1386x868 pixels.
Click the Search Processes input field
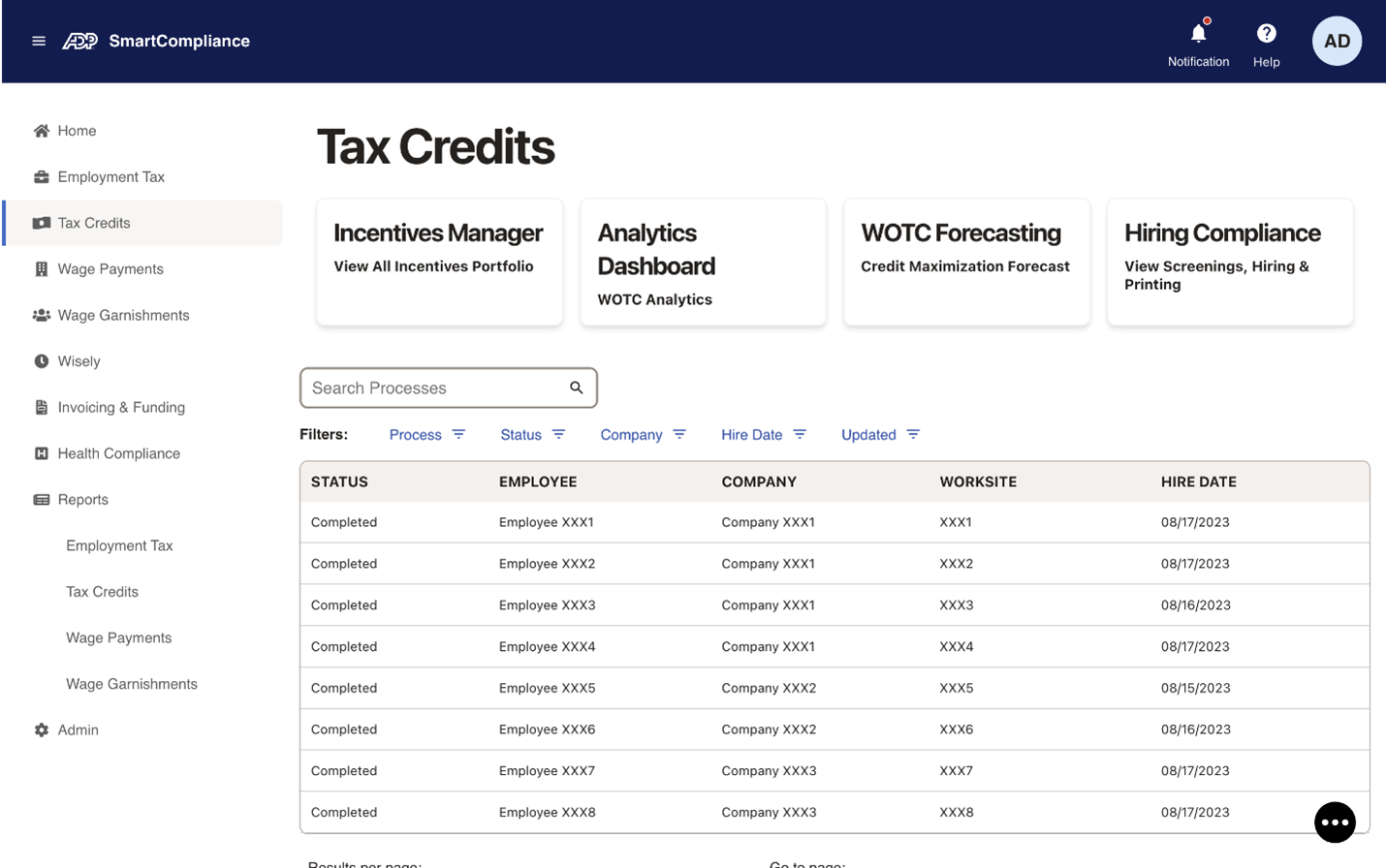[436, 387]
